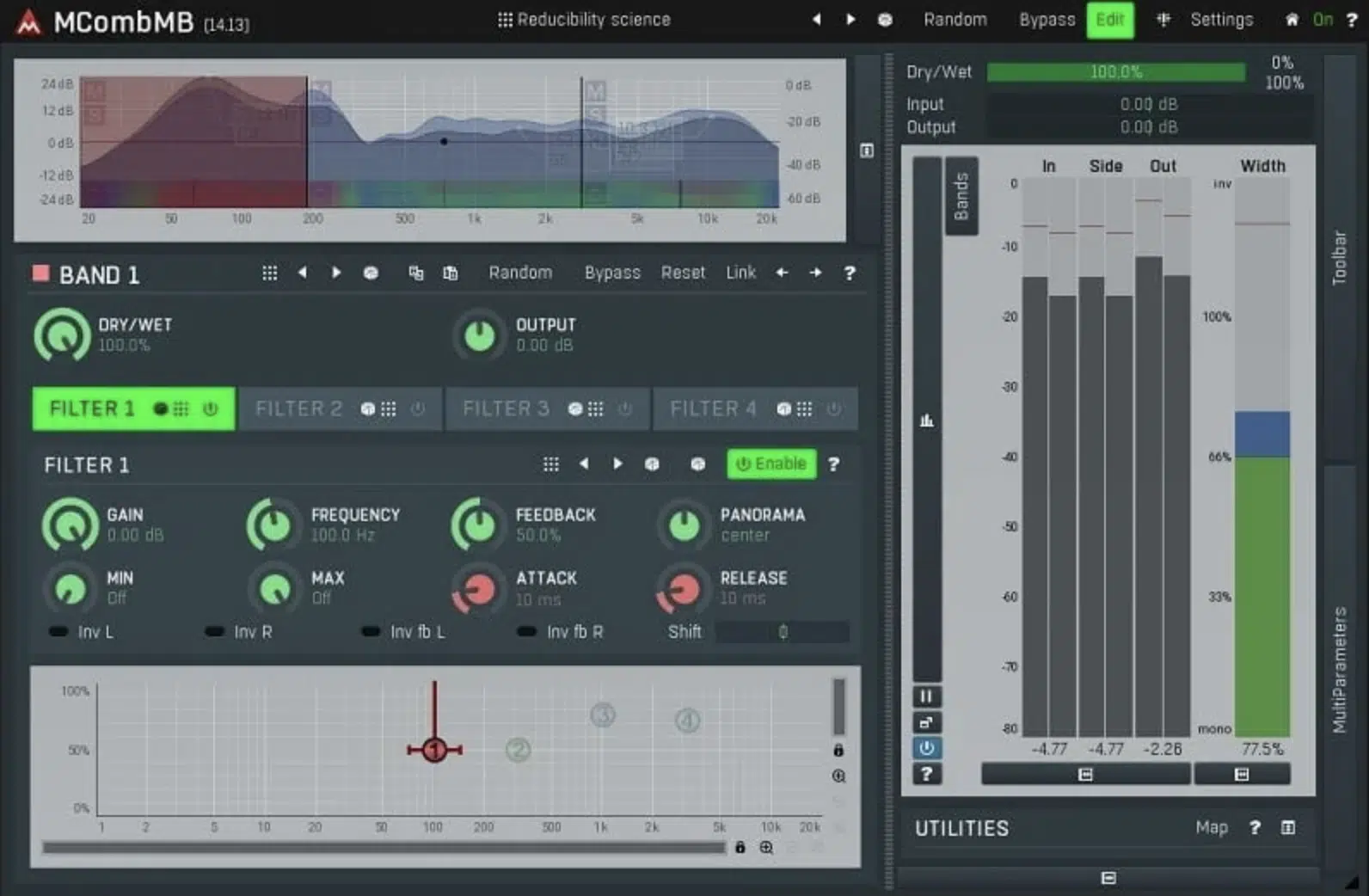This screenshot has width=1369, height=896.
Task: Select previous Band 1 preset arrow
Action: [302, 273]
